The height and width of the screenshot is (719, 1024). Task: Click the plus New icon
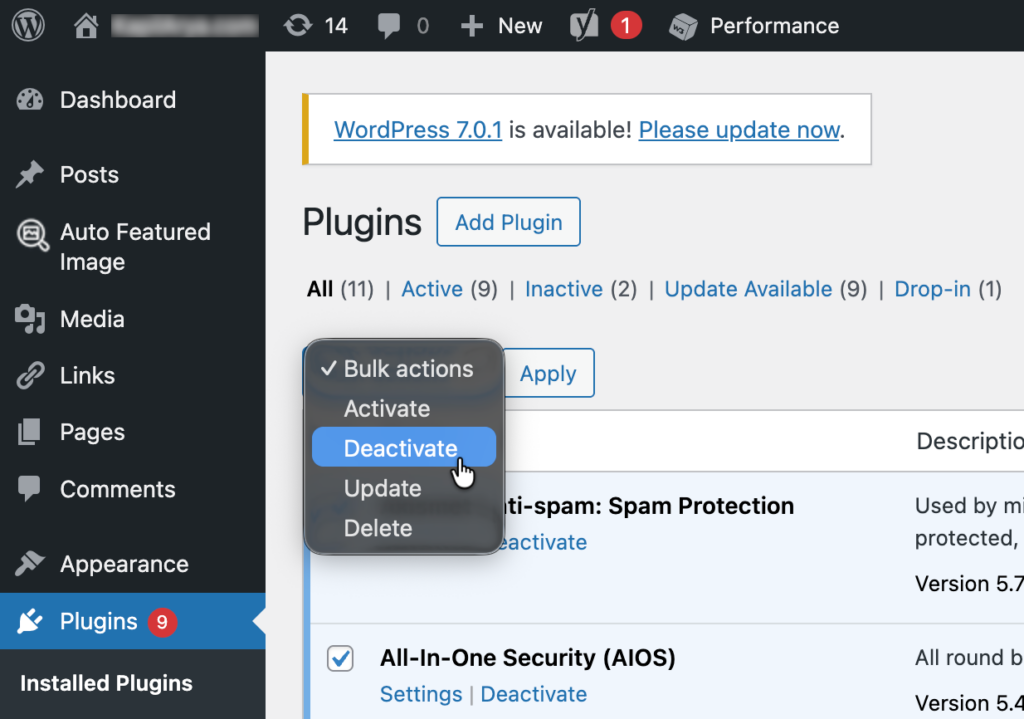coord(472,26)
